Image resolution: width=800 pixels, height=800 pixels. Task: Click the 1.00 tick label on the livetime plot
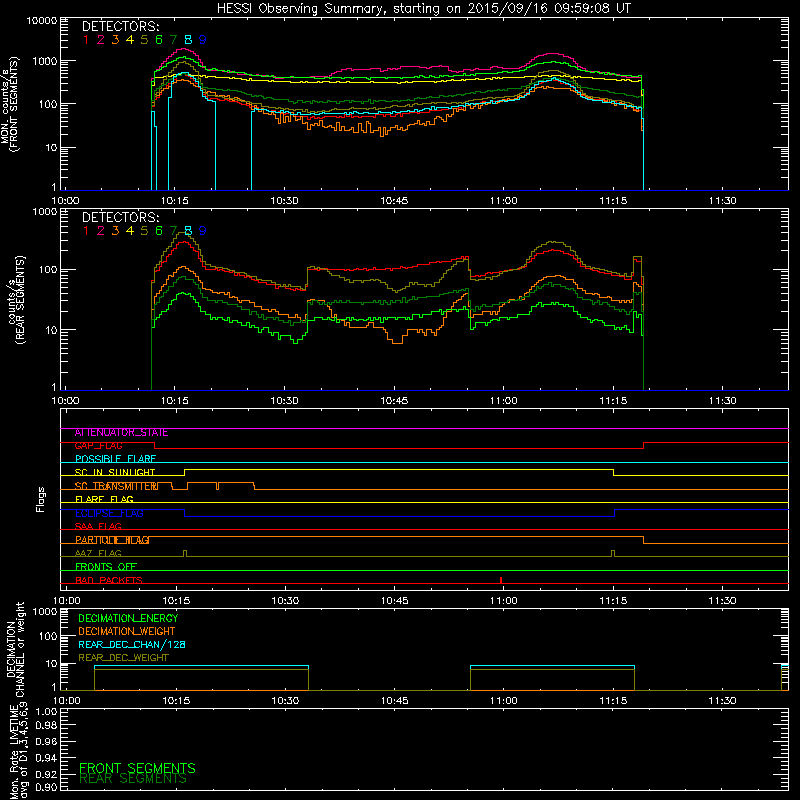pyautogui.click(x=46, y=711)
